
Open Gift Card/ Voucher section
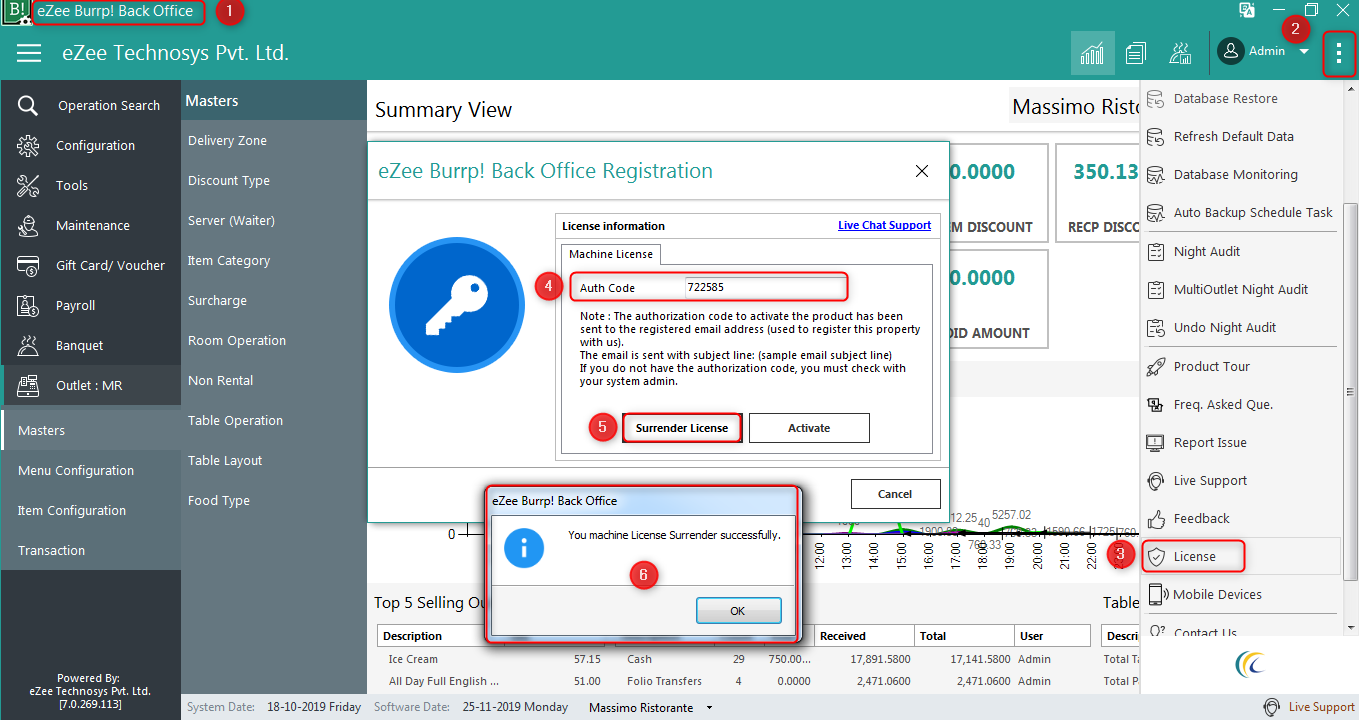(91, 265)
